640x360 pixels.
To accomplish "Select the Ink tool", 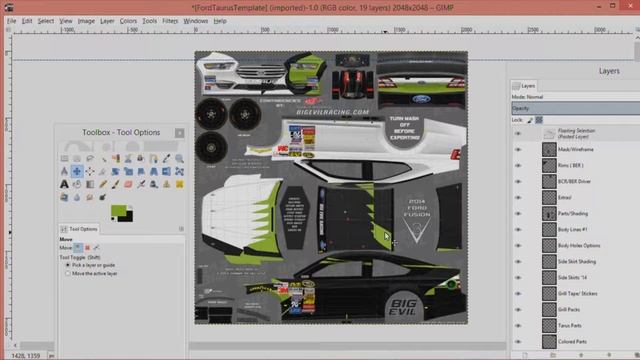I will (x=154, y=184).
